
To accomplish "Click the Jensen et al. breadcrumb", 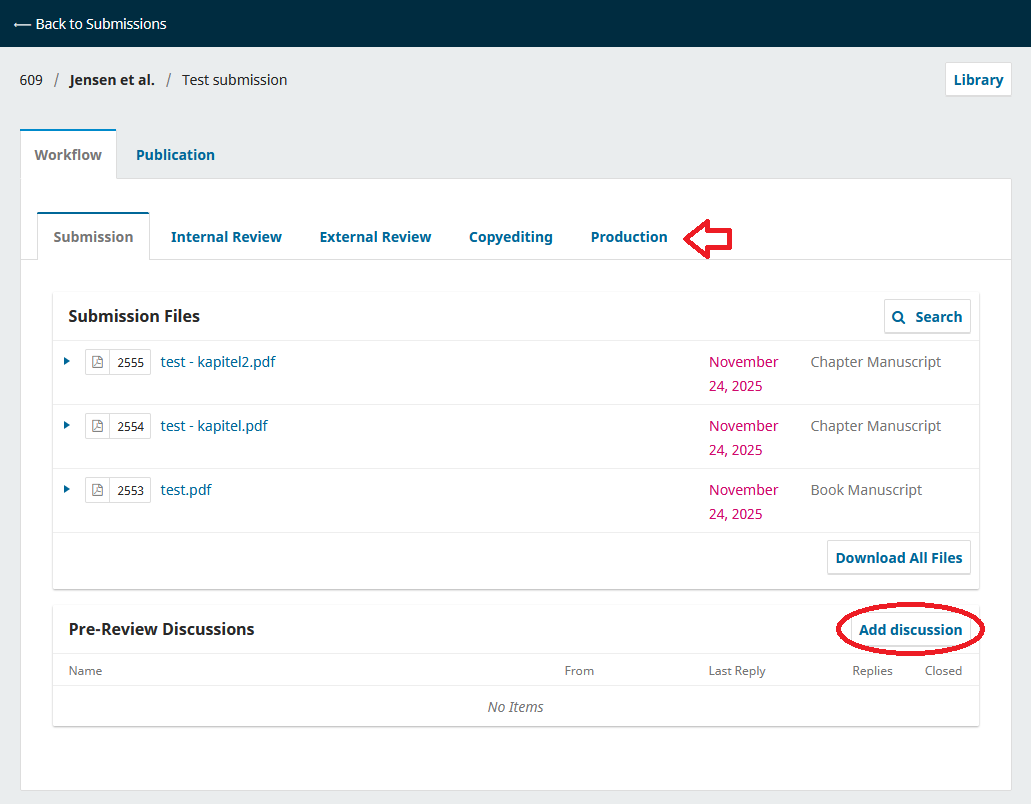I will tap(112, 79).
